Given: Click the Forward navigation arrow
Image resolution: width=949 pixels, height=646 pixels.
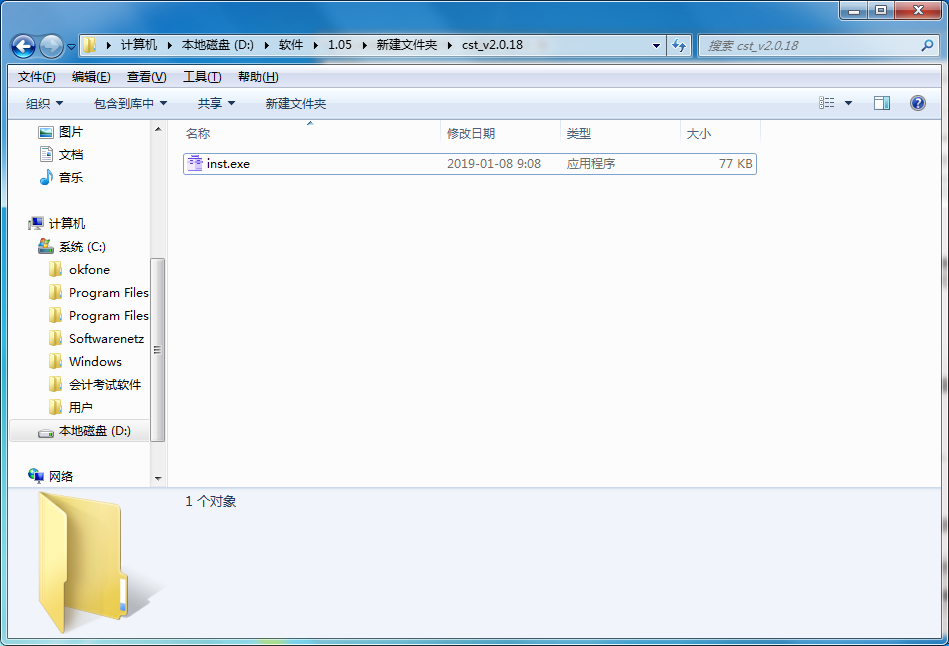Looking at the screenshot, I should tap(51, 46).
